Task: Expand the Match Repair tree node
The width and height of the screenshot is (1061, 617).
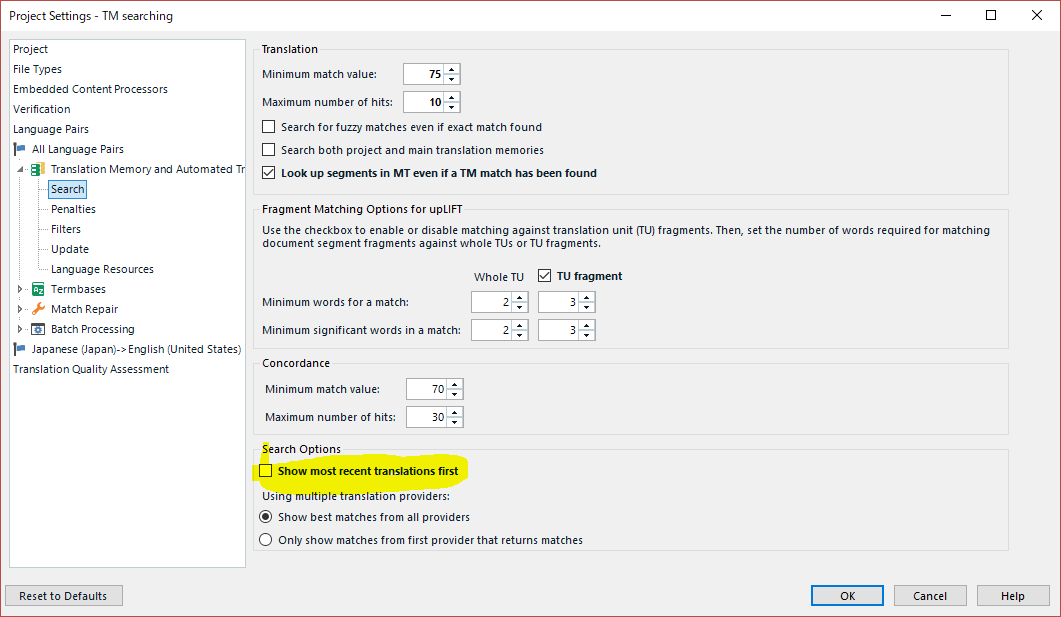Action: point(20,309)
